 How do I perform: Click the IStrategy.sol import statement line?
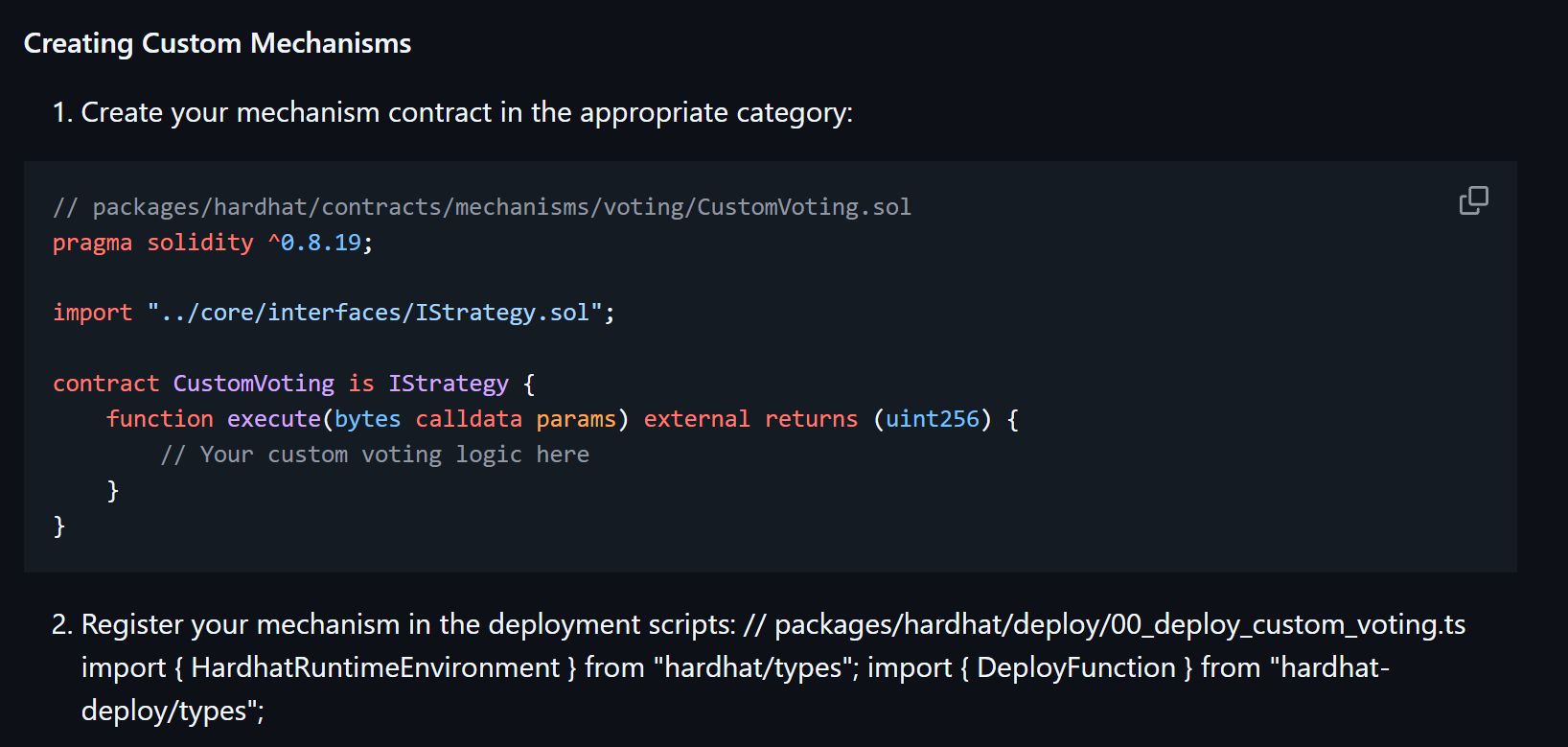pos(334,313)
